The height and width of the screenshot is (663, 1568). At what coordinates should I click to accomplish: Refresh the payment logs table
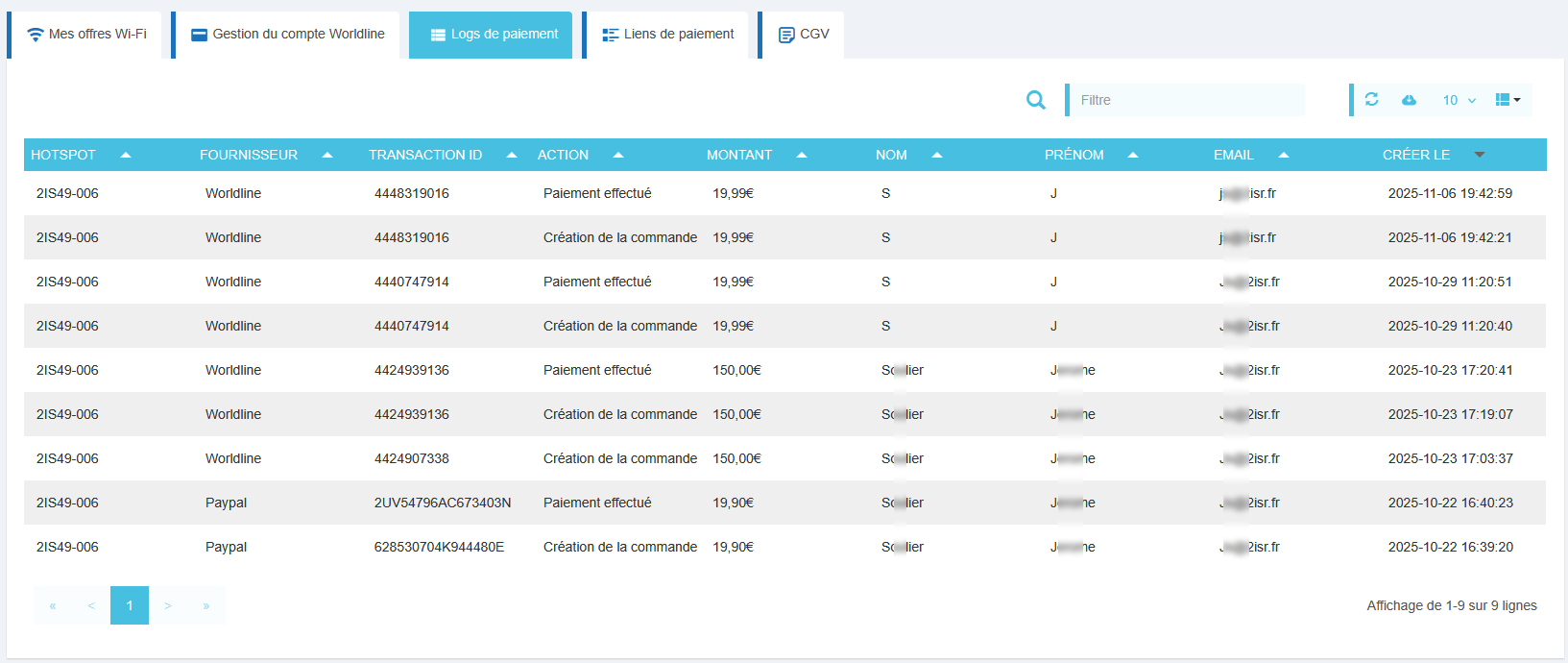click(x=1371, y=100)
